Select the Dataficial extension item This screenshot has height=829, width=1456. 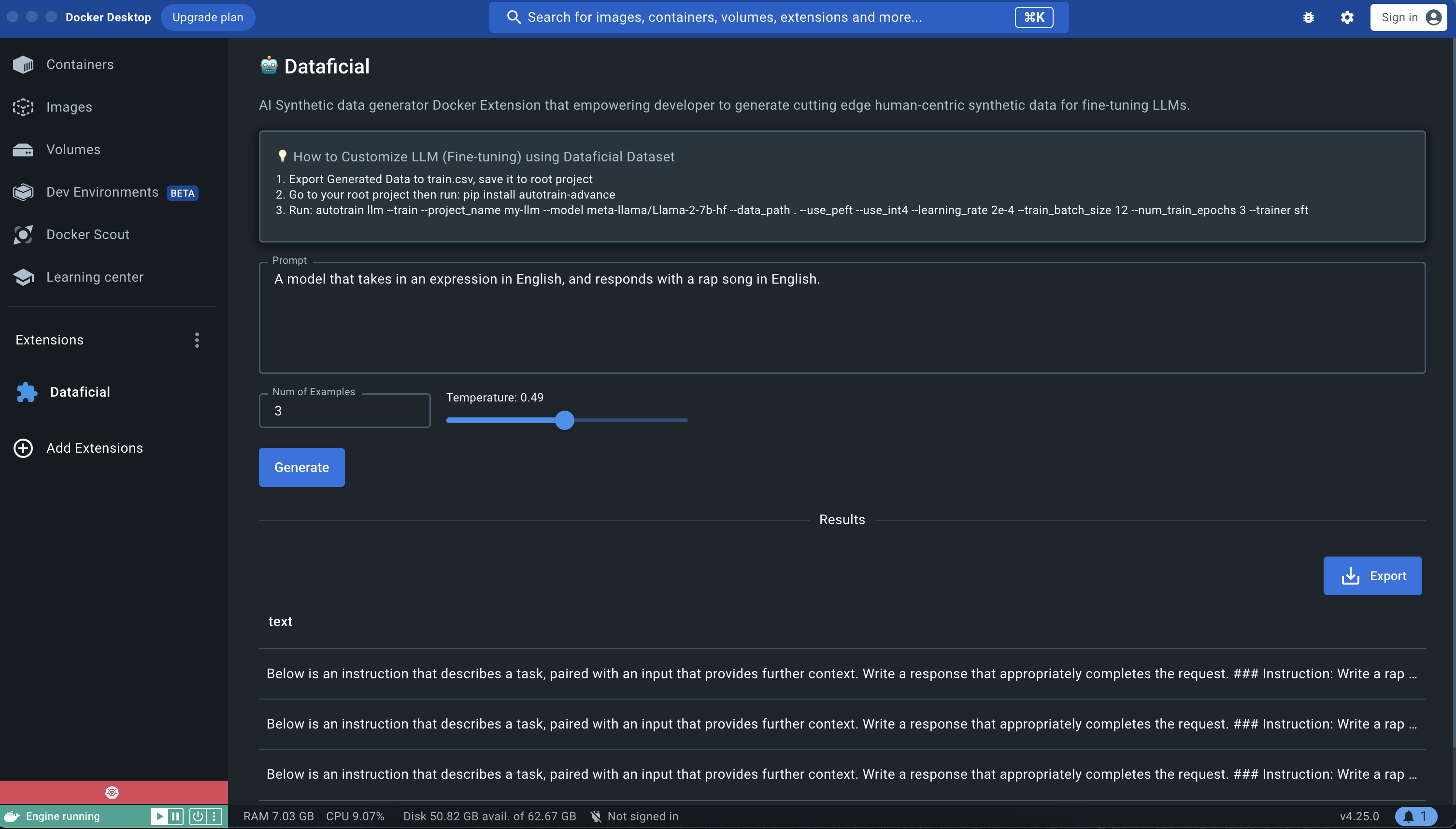pyautogui.click(x=80, y=392)
